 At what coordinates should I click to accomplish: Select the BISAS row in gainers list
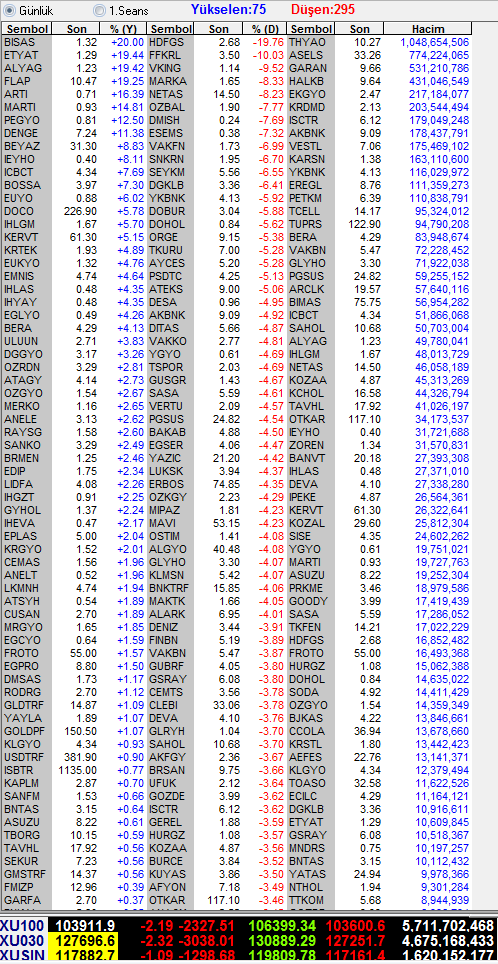(x=74, y=42)
